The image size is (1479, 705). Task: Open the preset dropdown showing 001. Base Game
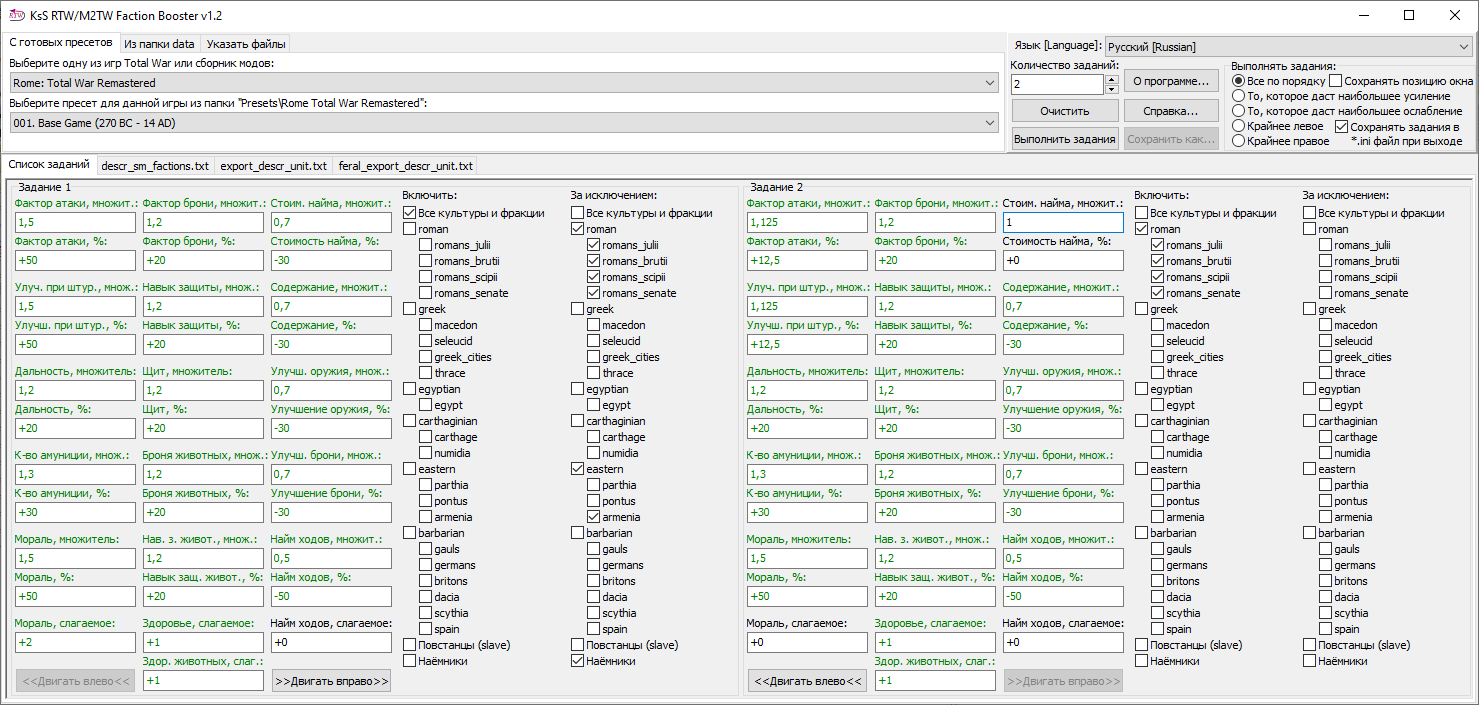[504, 122]
